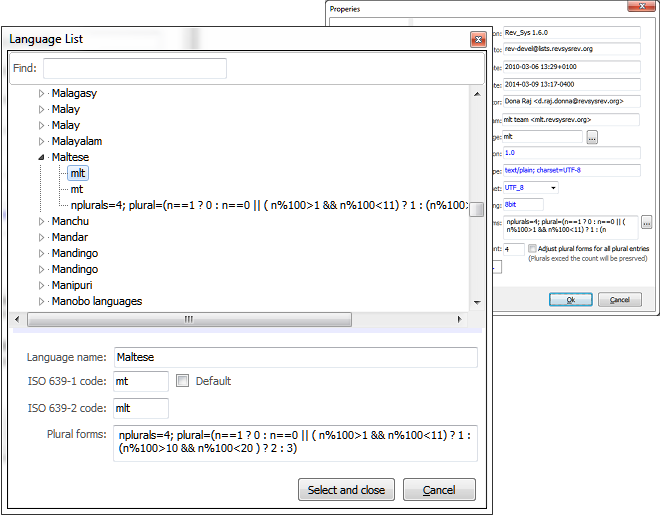Expand the Mandar tree node

(x=41, y=238)
